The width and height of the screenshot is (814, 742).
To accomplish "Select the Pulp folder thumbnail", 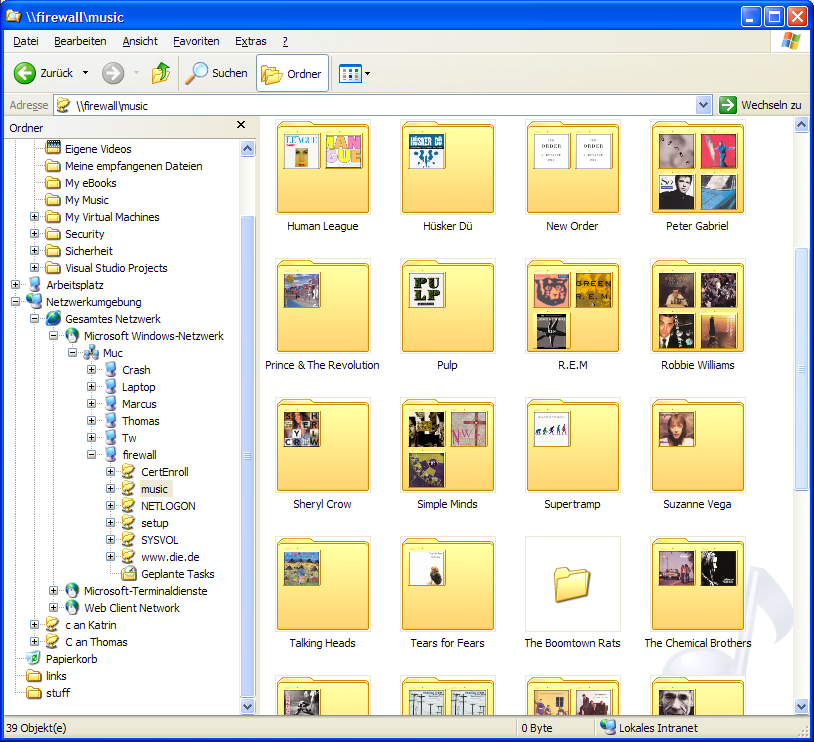I will pos(447,306).
